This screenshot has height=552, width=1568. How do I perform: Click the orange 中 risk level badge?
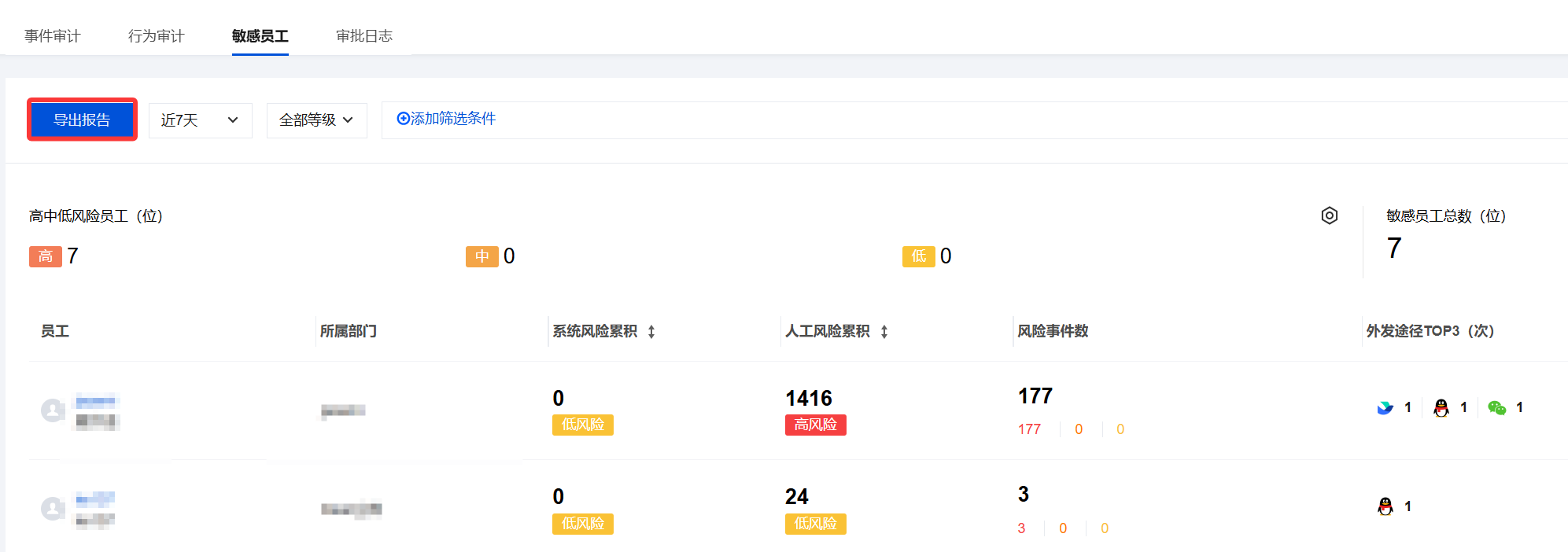(x=481, y=256)
